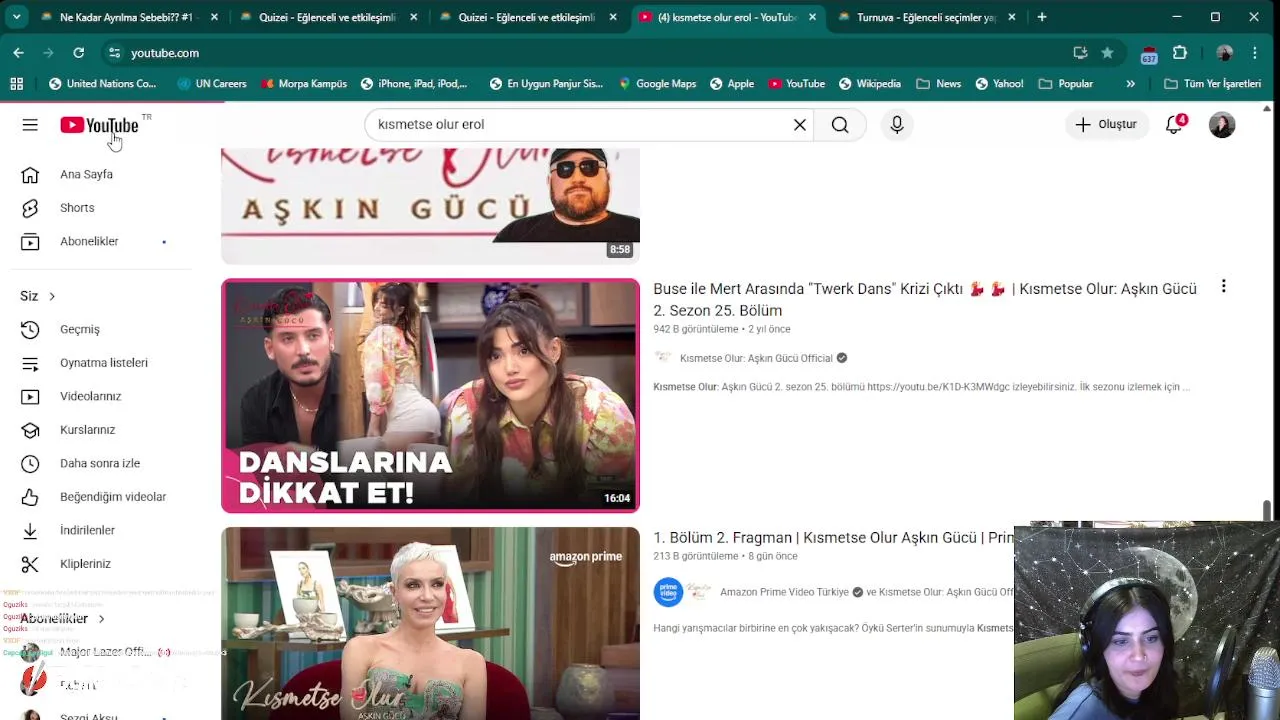The width and height of the screenshot is (1280, 720).
Task: Click the Oluştur create button
Action: click(1106, 125)
